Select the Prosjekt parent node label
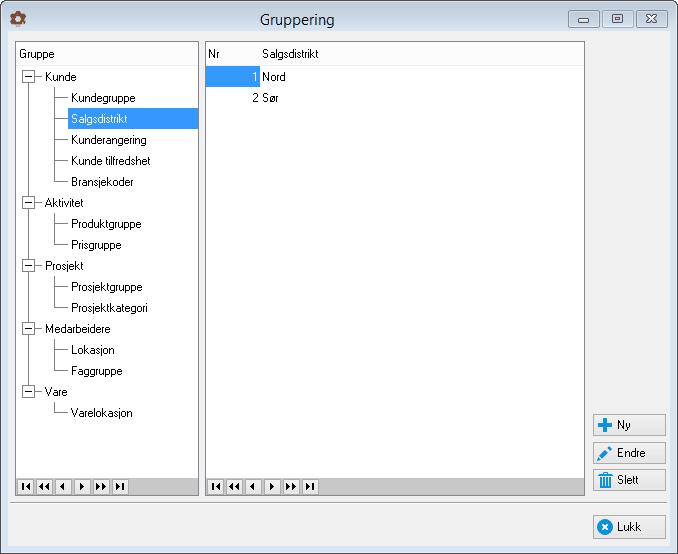This screenshot has height=554, width=678. (64, 266)
